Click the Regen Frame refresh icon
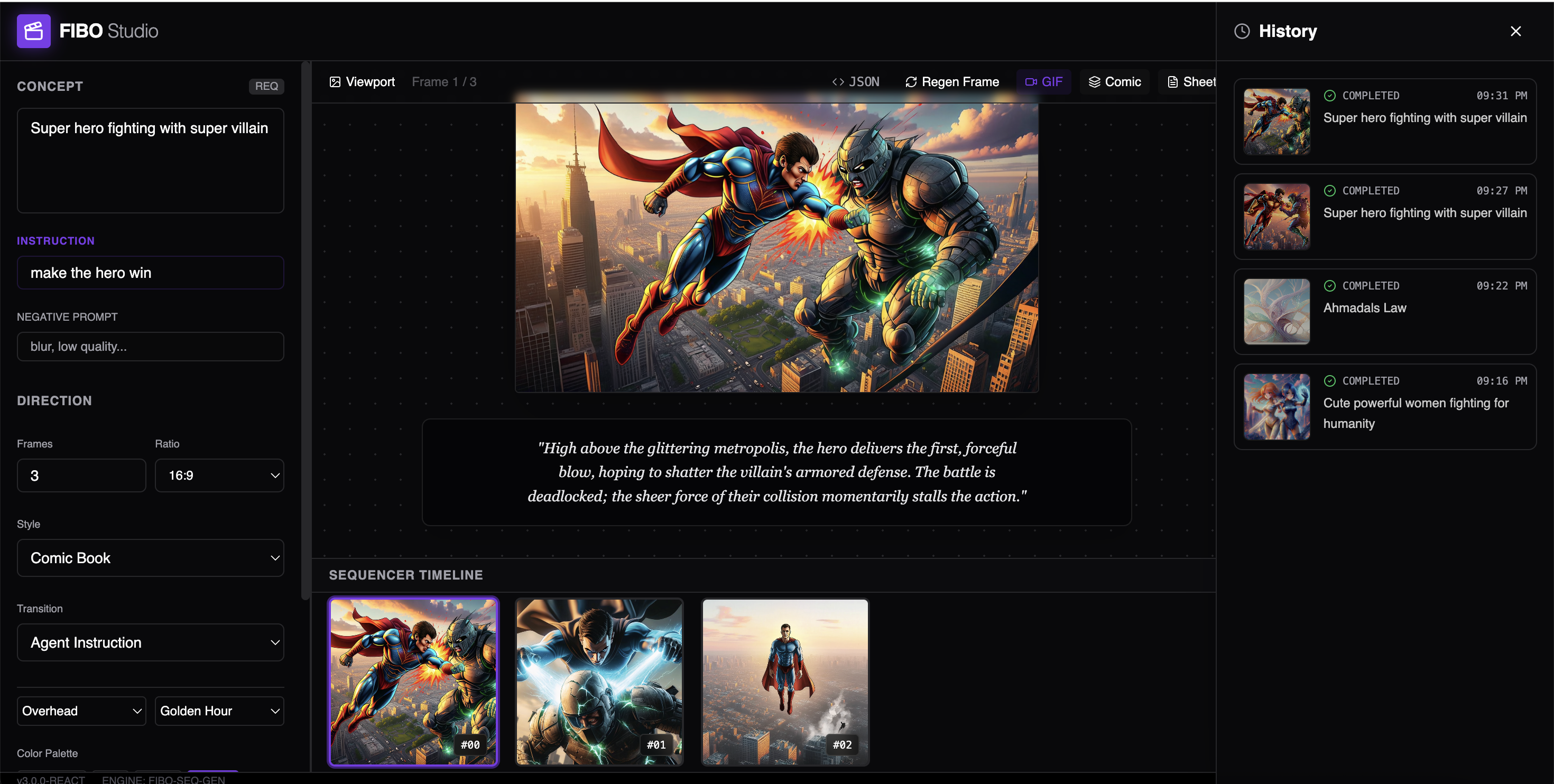The width and height of the screenshot is (1554, 784). (910, 82)
